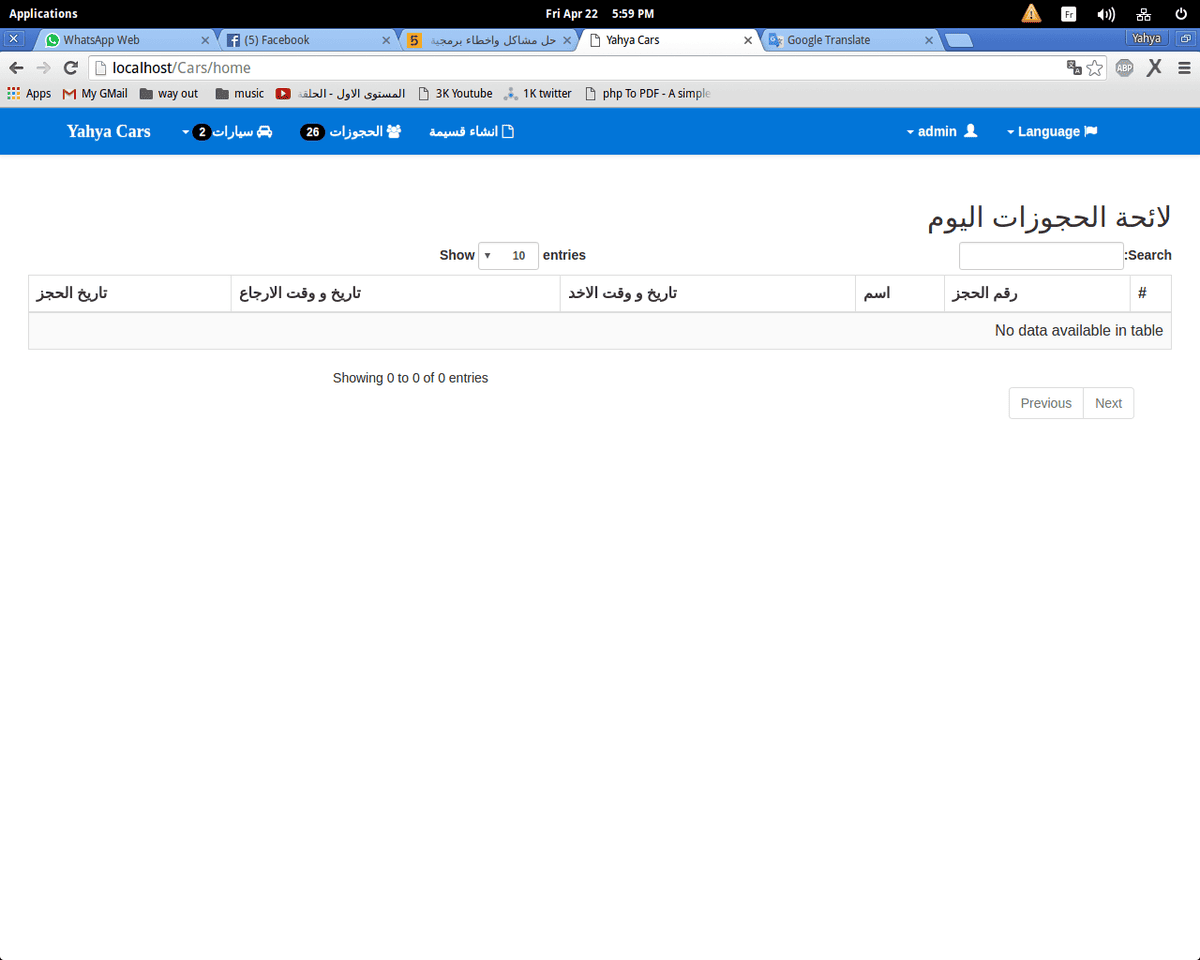Open the php To PDF bookmark
This screenshot has width=1200, height=960.
[647, 93]
